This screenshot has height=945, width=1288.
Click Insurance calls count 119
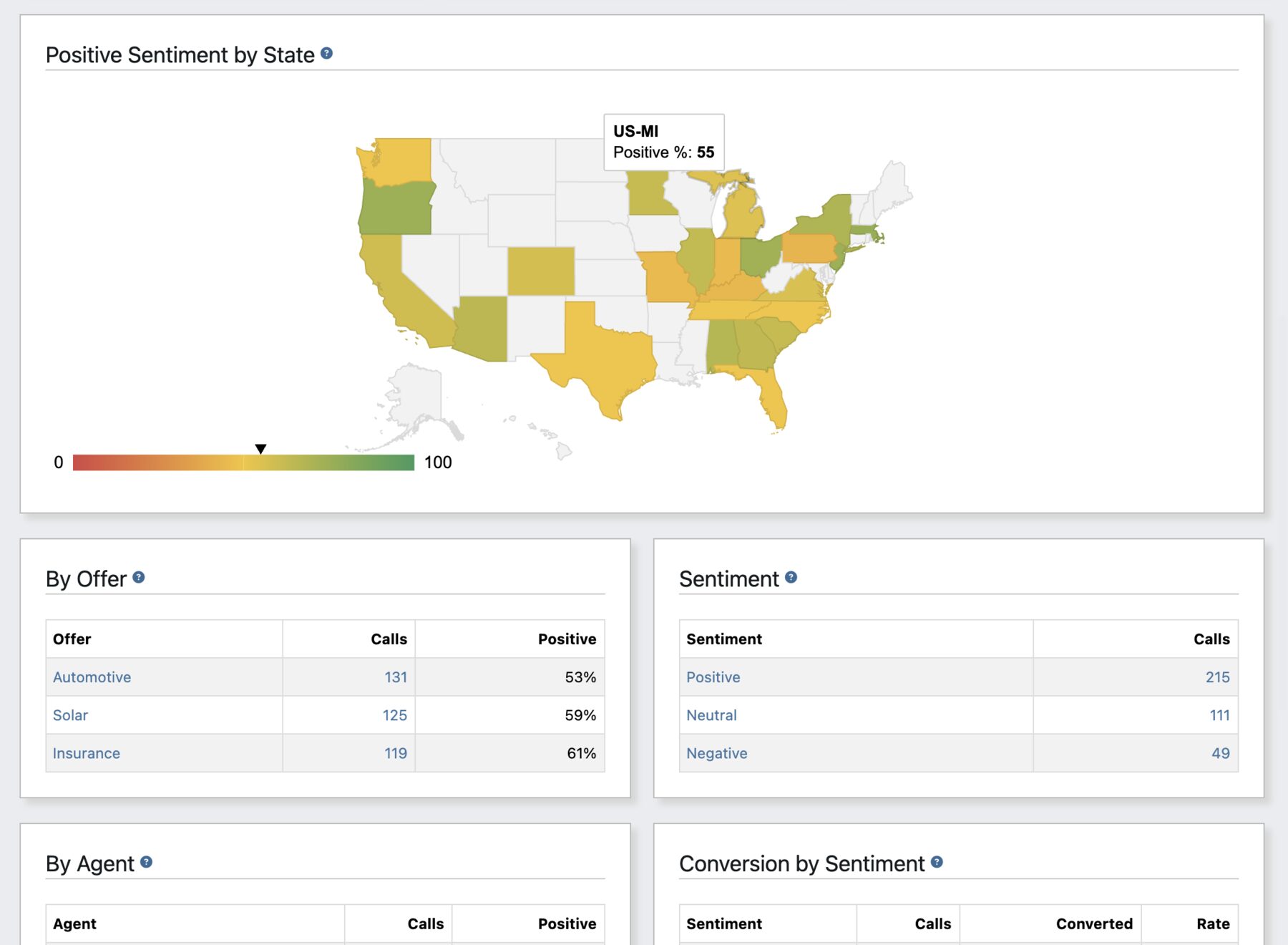(x=396, y=753)
